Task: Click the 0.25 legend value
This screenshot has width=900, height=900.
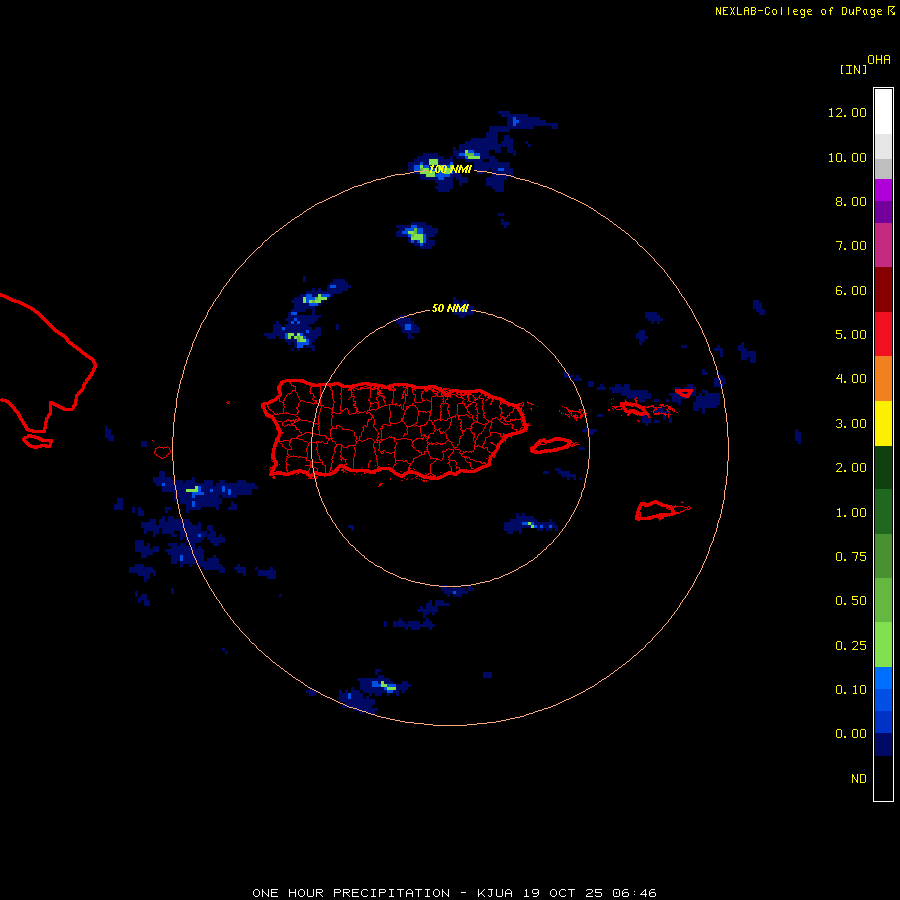Action: click(851, 646)
